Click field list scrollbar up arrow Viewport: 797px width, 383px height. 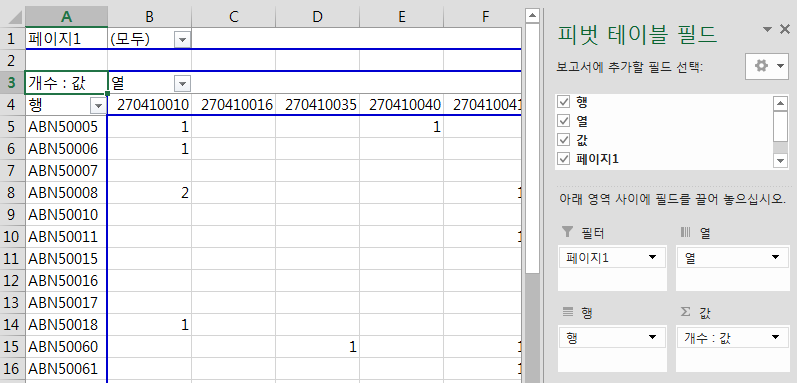780,103
